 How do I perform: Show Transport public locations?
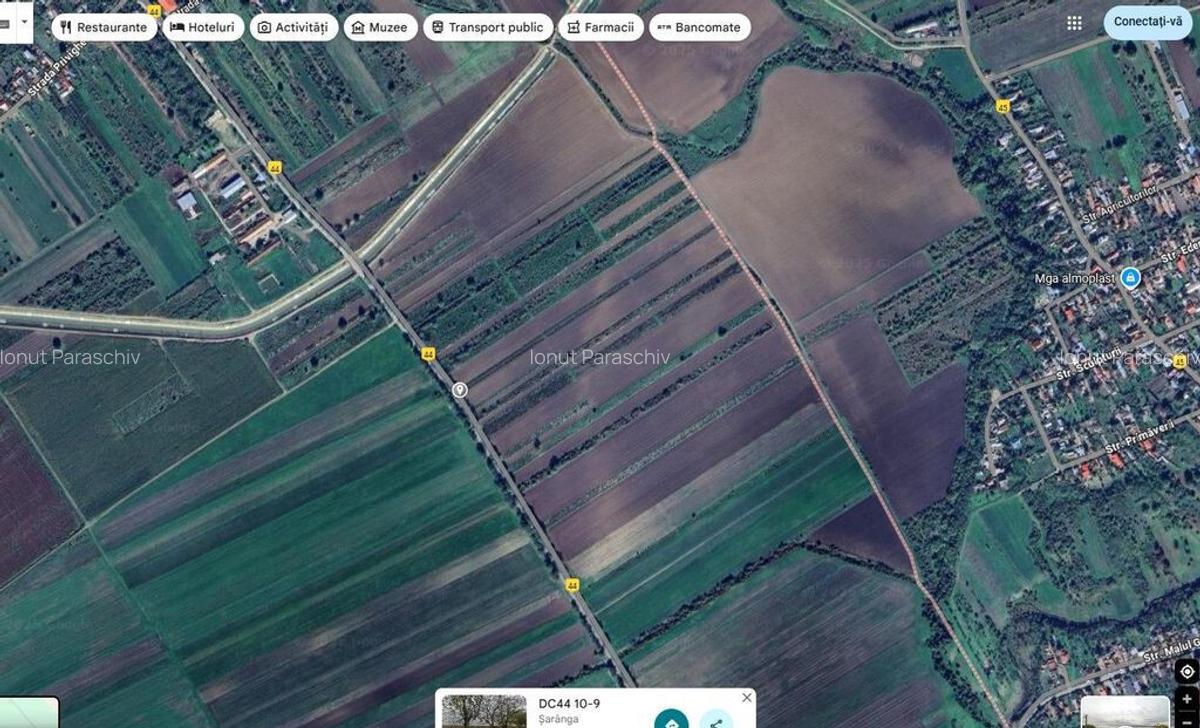pyautogui.click(x=487, y=27)
